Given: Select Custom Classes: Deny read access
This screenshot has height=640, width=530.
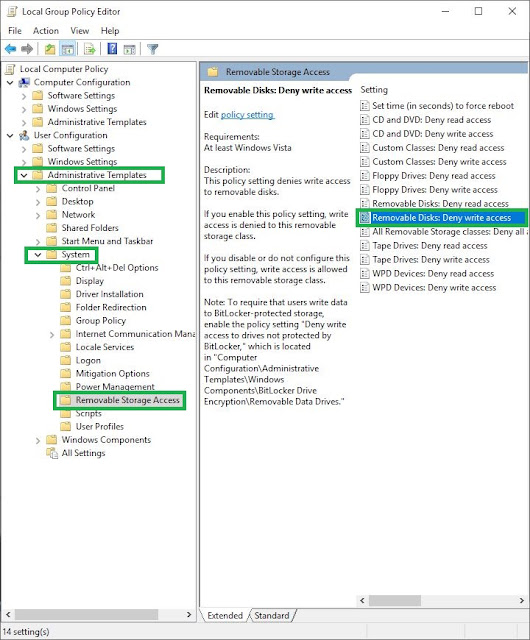Looking at the screenshot, I should click(438, 148).
